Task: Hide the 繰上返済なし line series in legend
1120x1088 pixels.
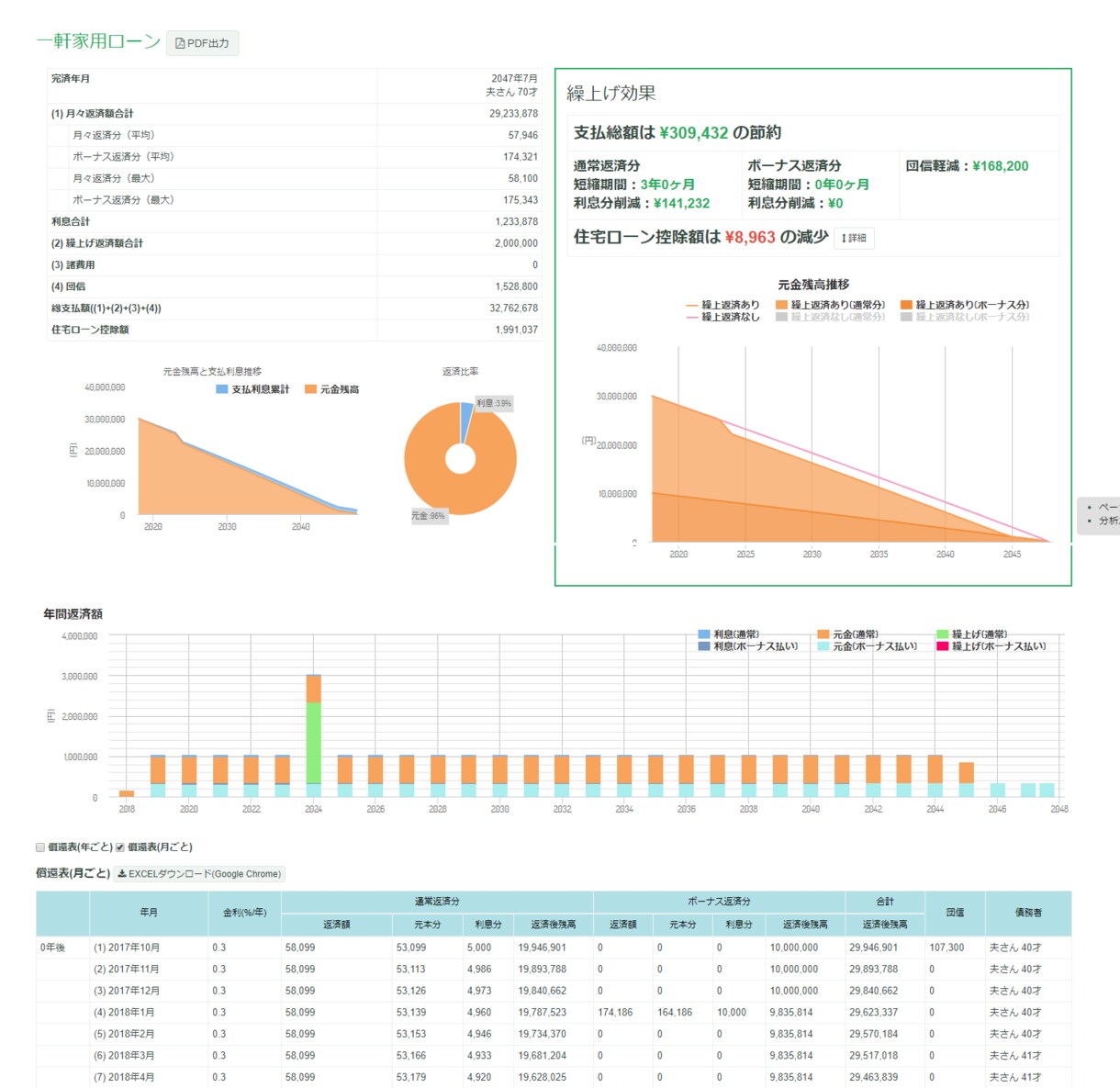Action: click(x=723, y=317)
